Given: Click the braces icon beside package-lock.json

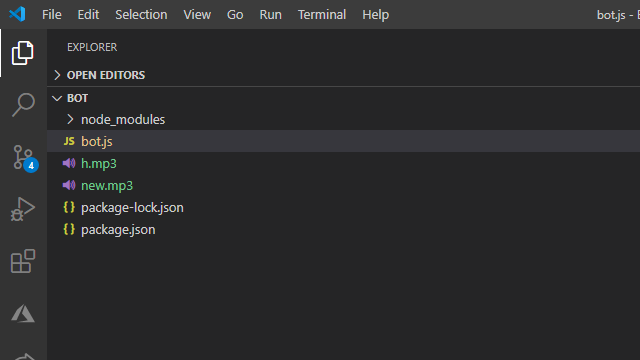Looking at the screenshot, I should [69, 207].
